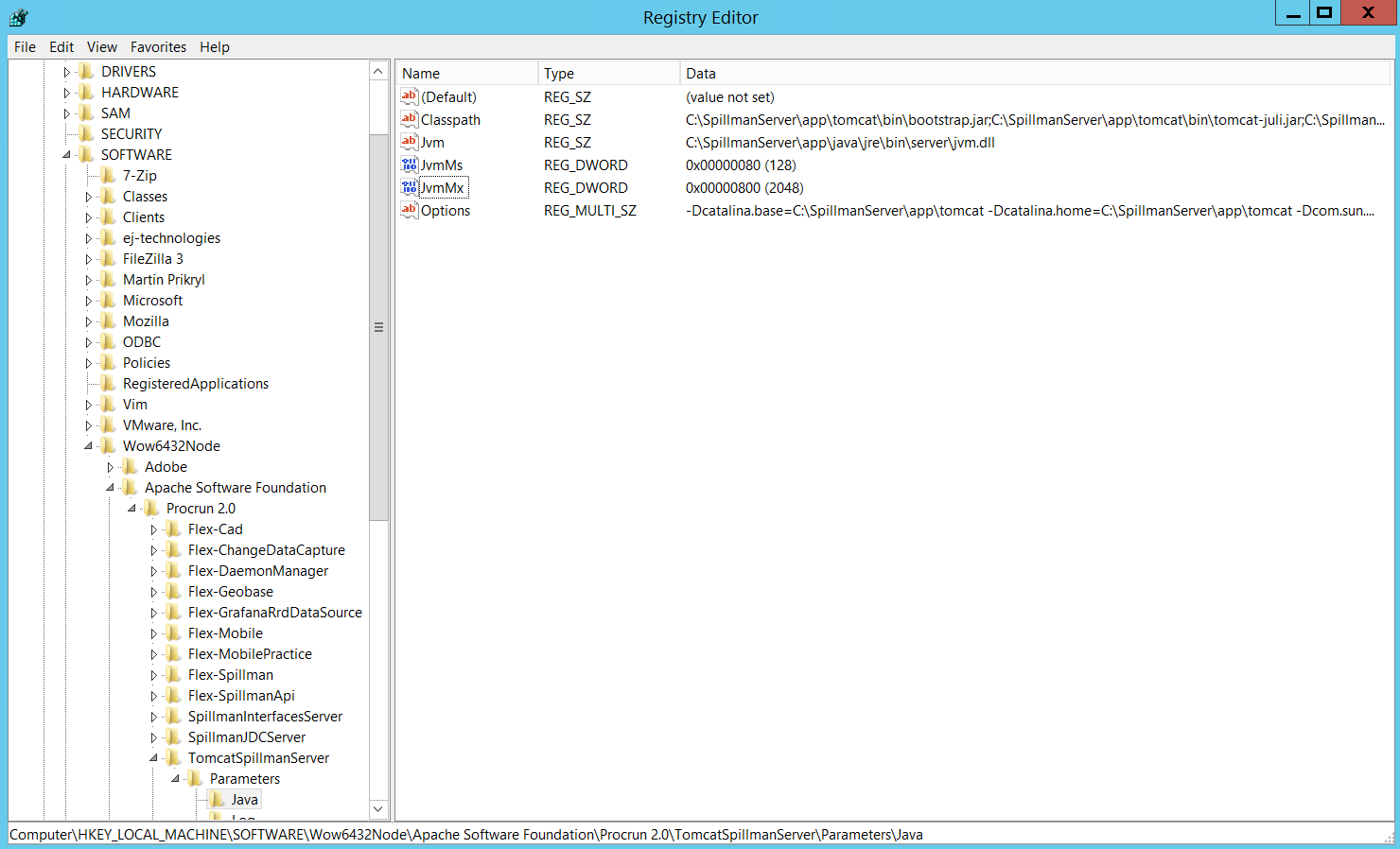Screen dimensions: 1400x849
Task: Click the tree pane scroll down arrow
Action: (378, 809)
